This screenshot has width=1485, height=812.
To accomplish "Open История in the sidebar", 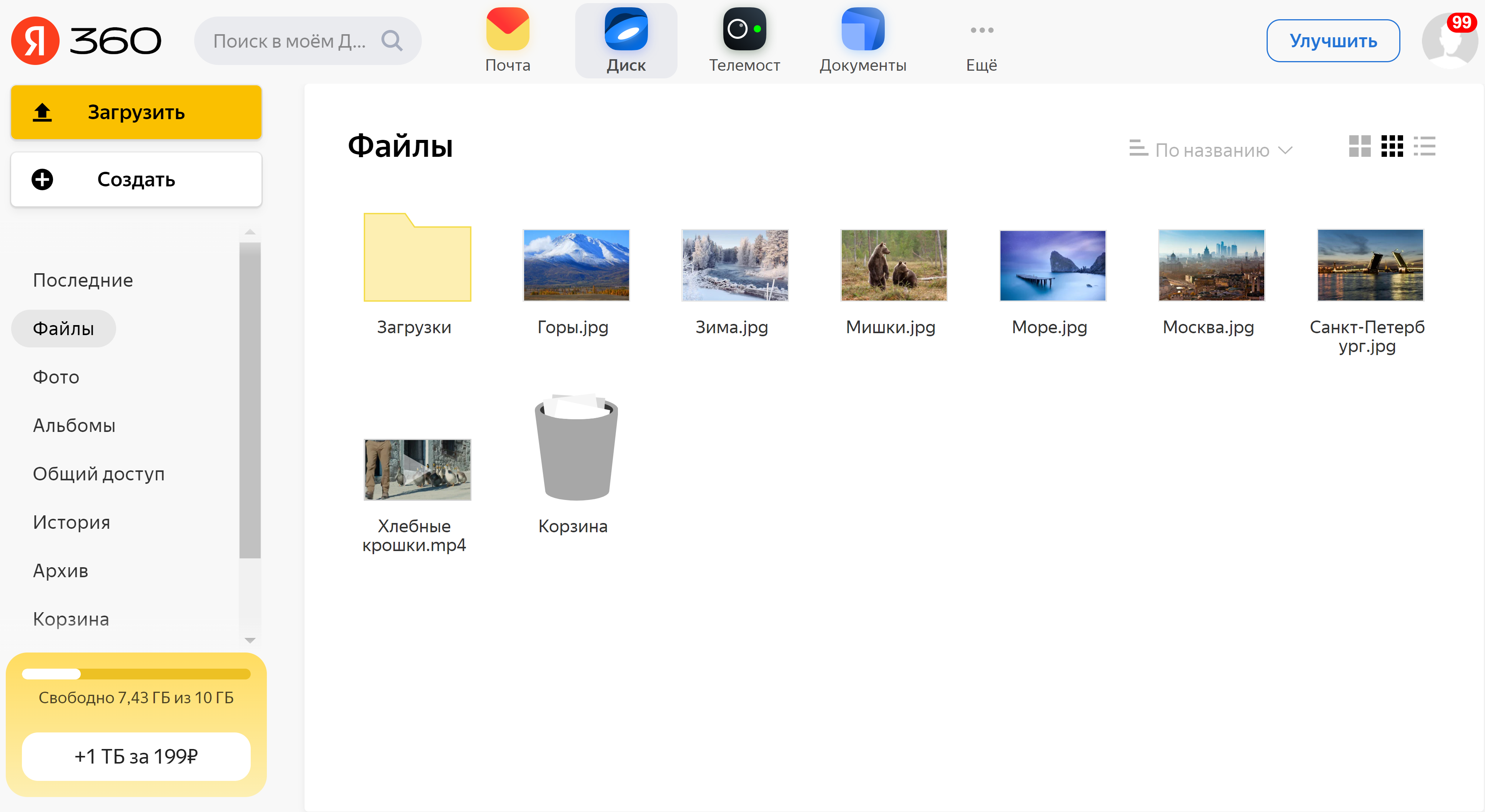I will (72, 522).
